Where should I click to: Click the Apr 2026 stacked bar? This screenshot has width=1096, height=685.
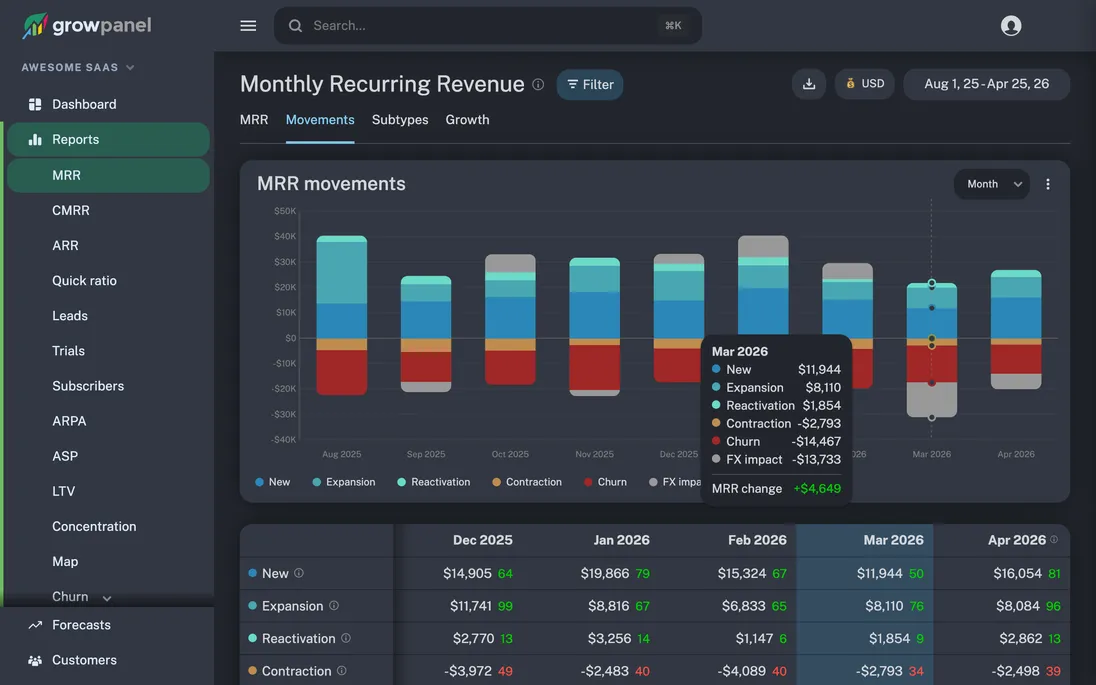[1016, 329]
